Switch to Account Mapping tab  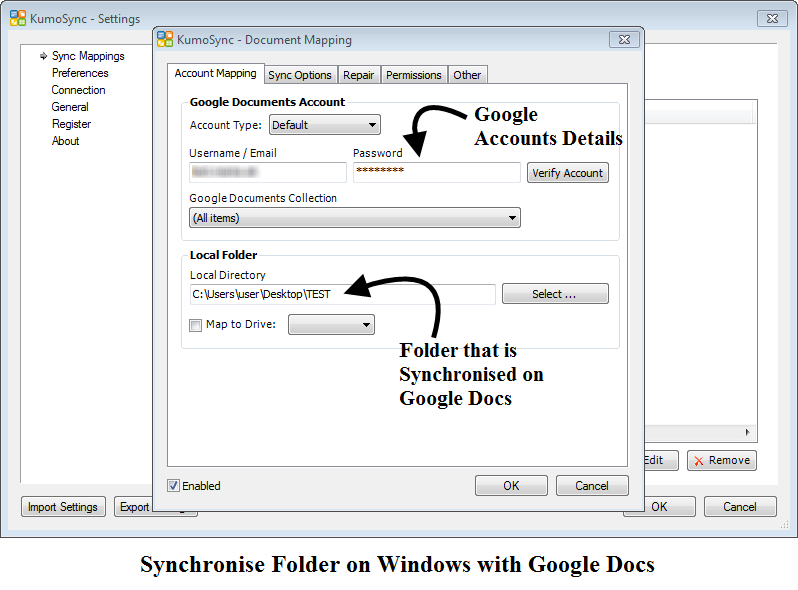click(x=215, y=73)
